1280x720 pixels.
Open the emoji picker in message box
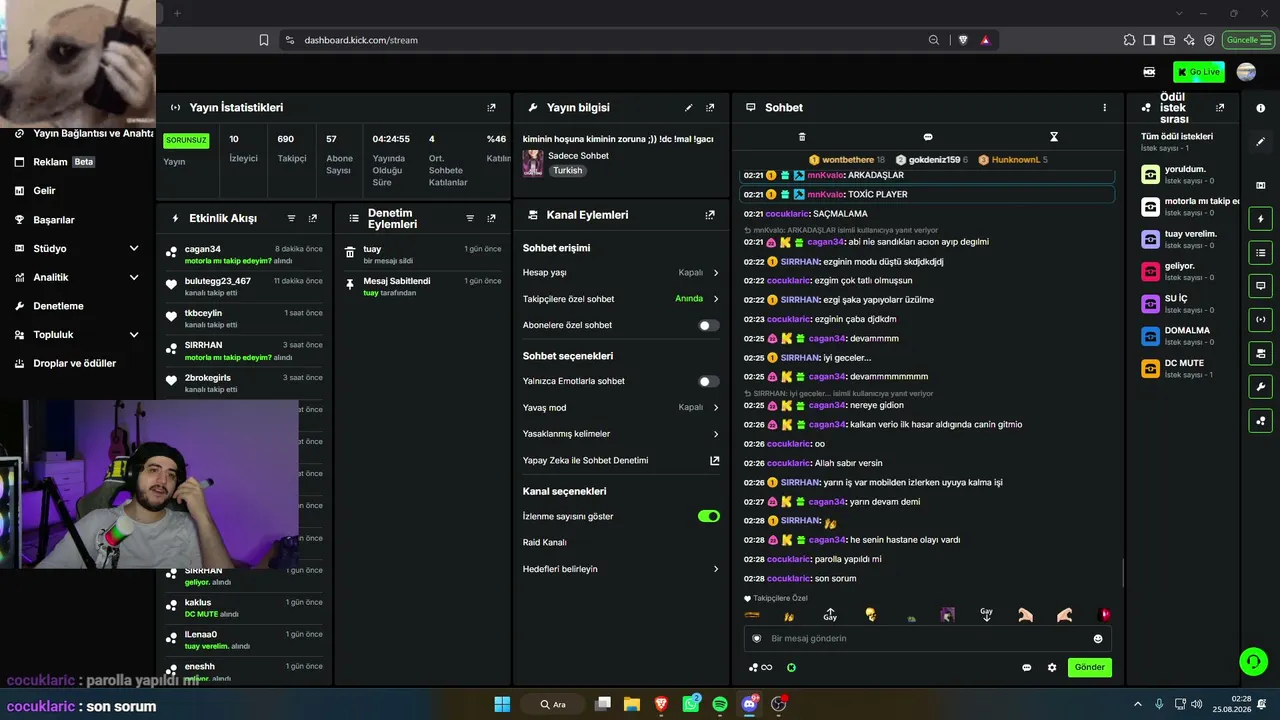click(1098, 639)
